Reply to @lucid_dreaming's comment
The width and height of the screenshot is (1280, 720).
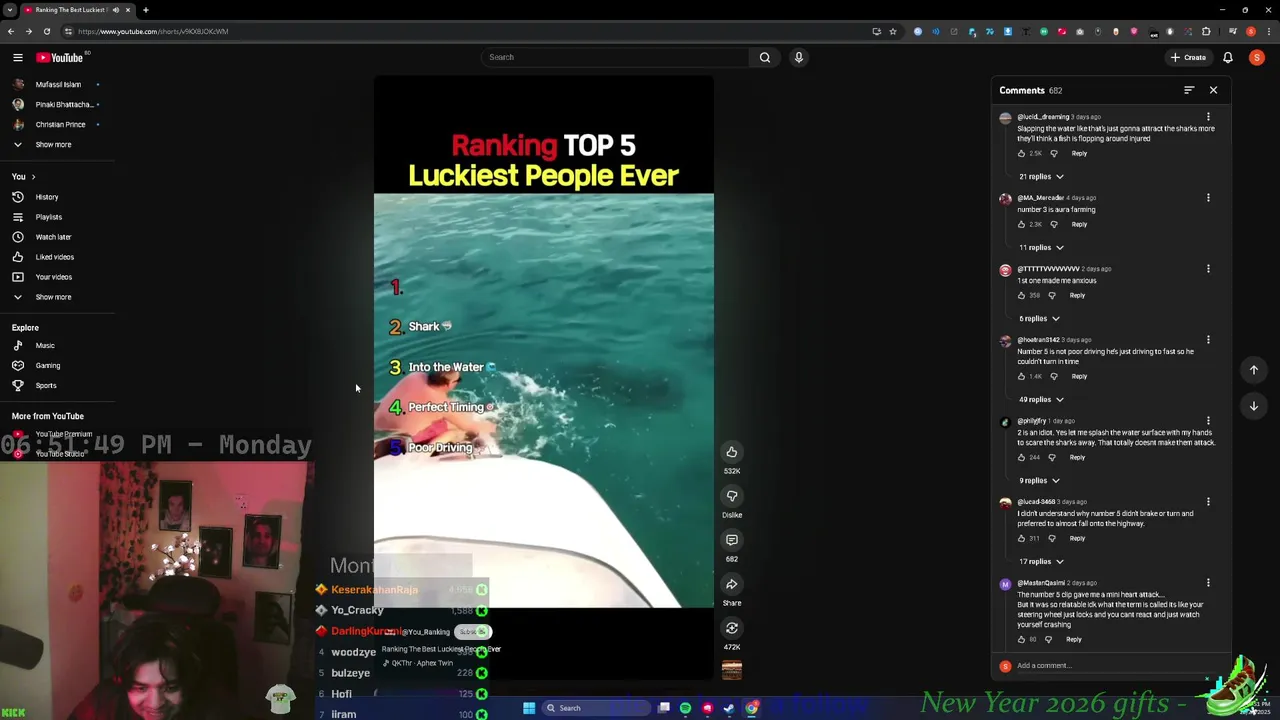click(1079, 153)
